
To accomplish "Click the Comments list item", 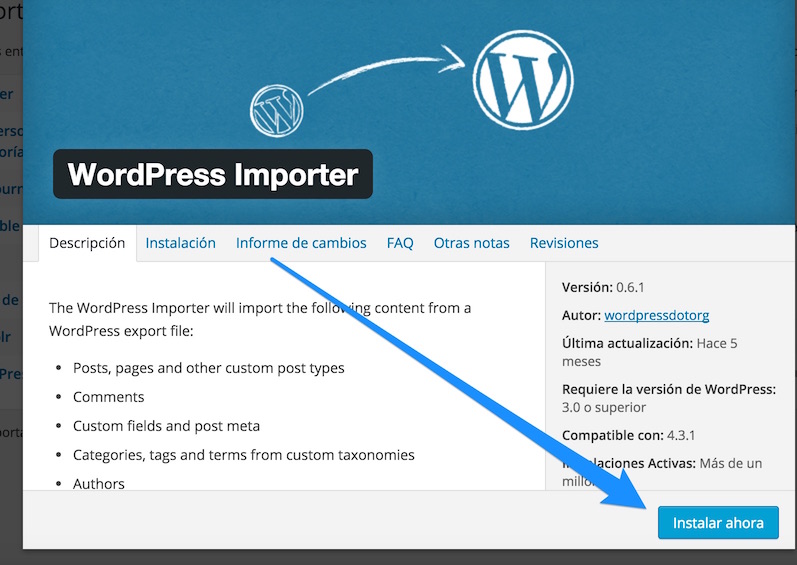I will pos(109,397).
